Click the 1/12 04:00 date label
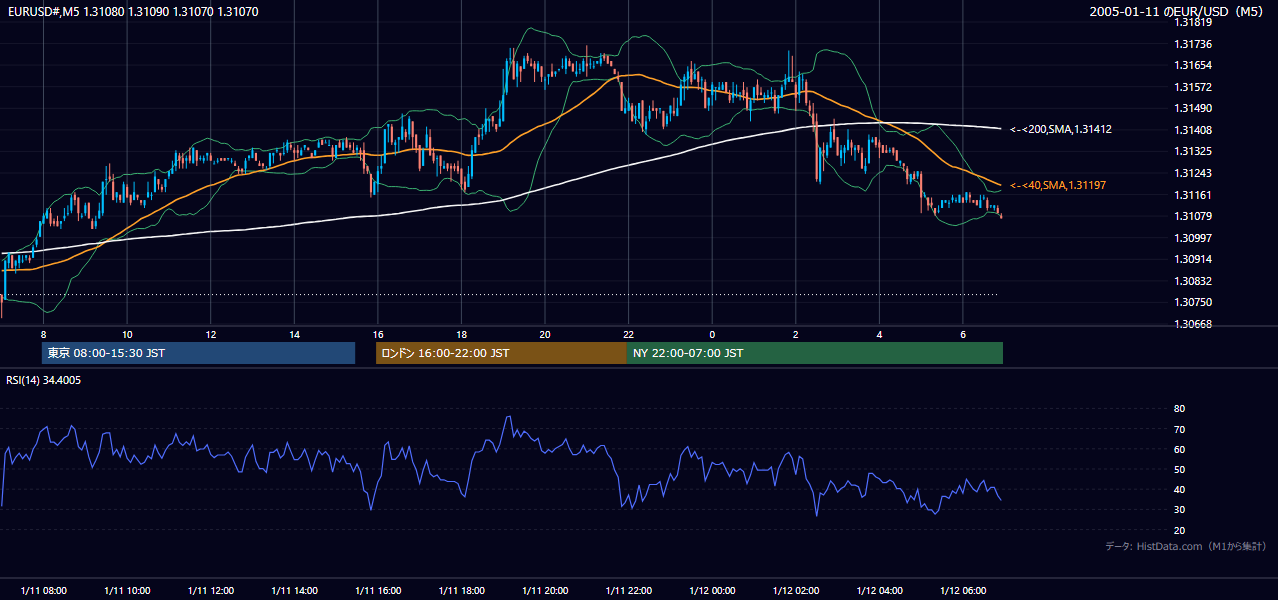Image resolution: width=1278 pixels, height=600 pixels. [879, 591]
